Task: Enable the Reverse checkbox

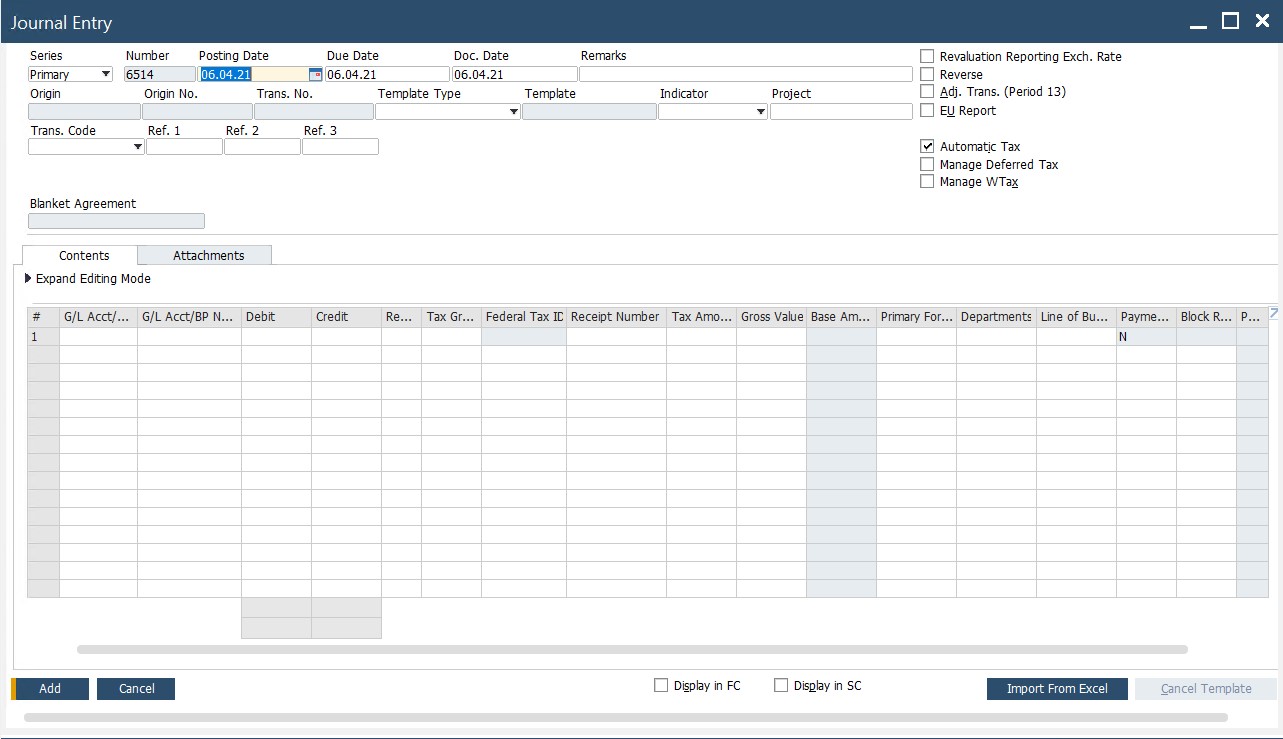Action: (x=926, y=74)
